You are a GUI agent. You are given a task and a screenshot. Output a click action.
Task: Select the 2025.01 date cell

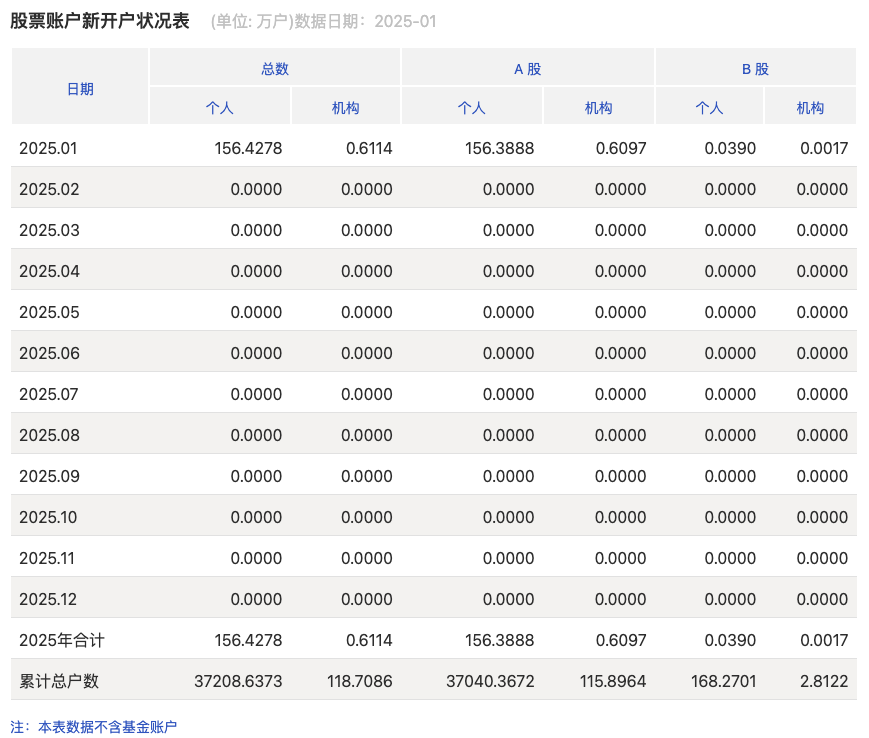(x=48, y=148)
